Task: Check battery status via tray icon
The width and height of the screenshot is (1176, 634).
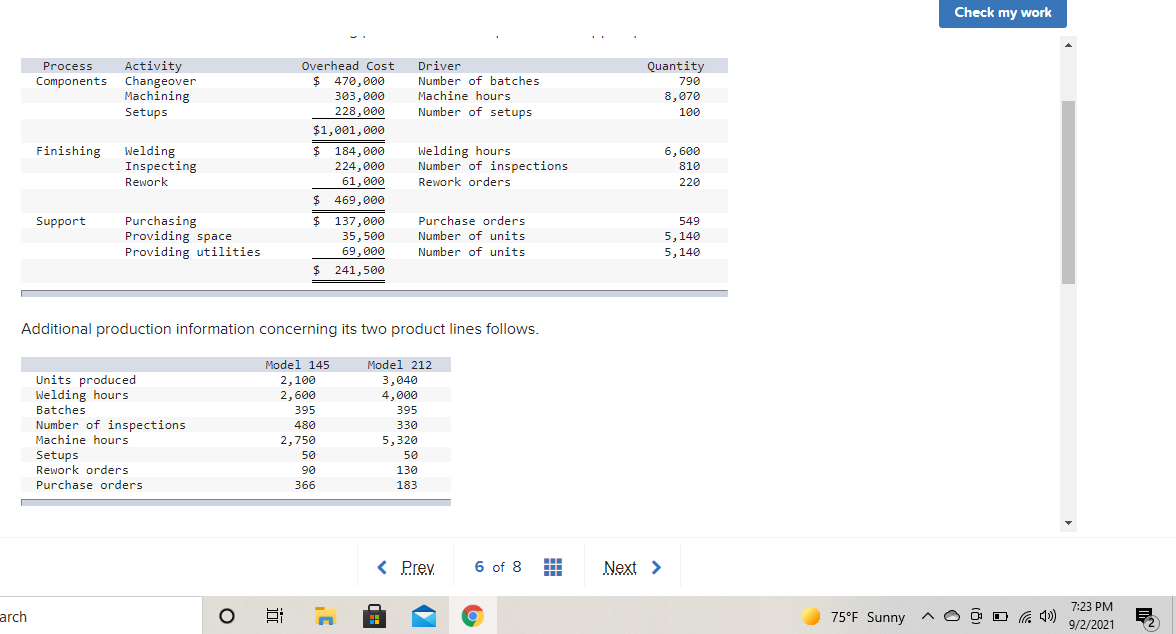Action: [x=1001, y=617]
